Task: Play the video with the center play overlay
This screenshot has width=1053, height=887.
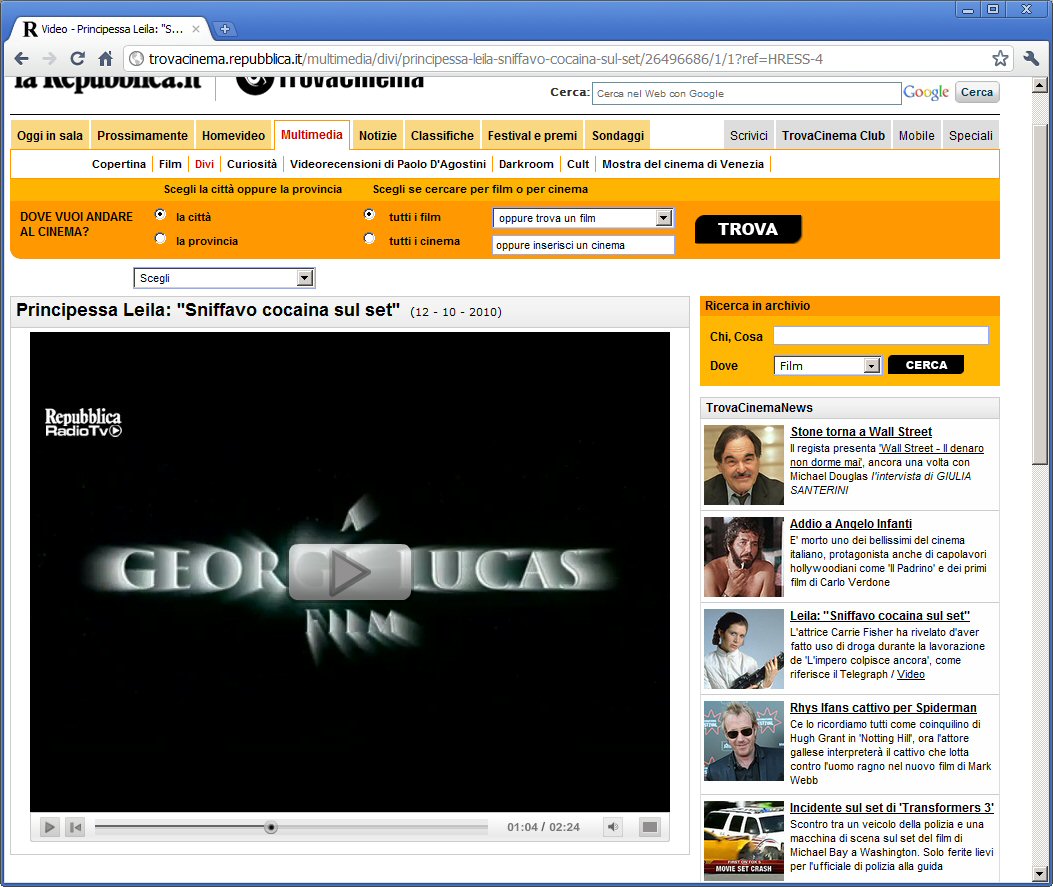Action: click(x=349, y=572)
